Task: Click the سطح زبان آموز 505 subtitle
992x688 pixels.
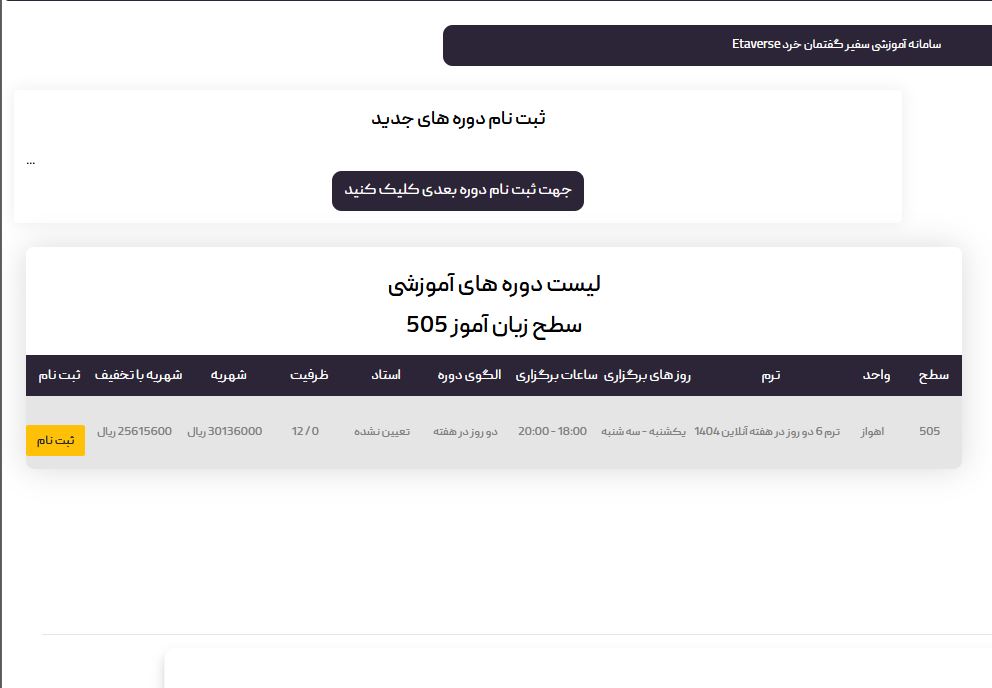Action: coord(494,325)
